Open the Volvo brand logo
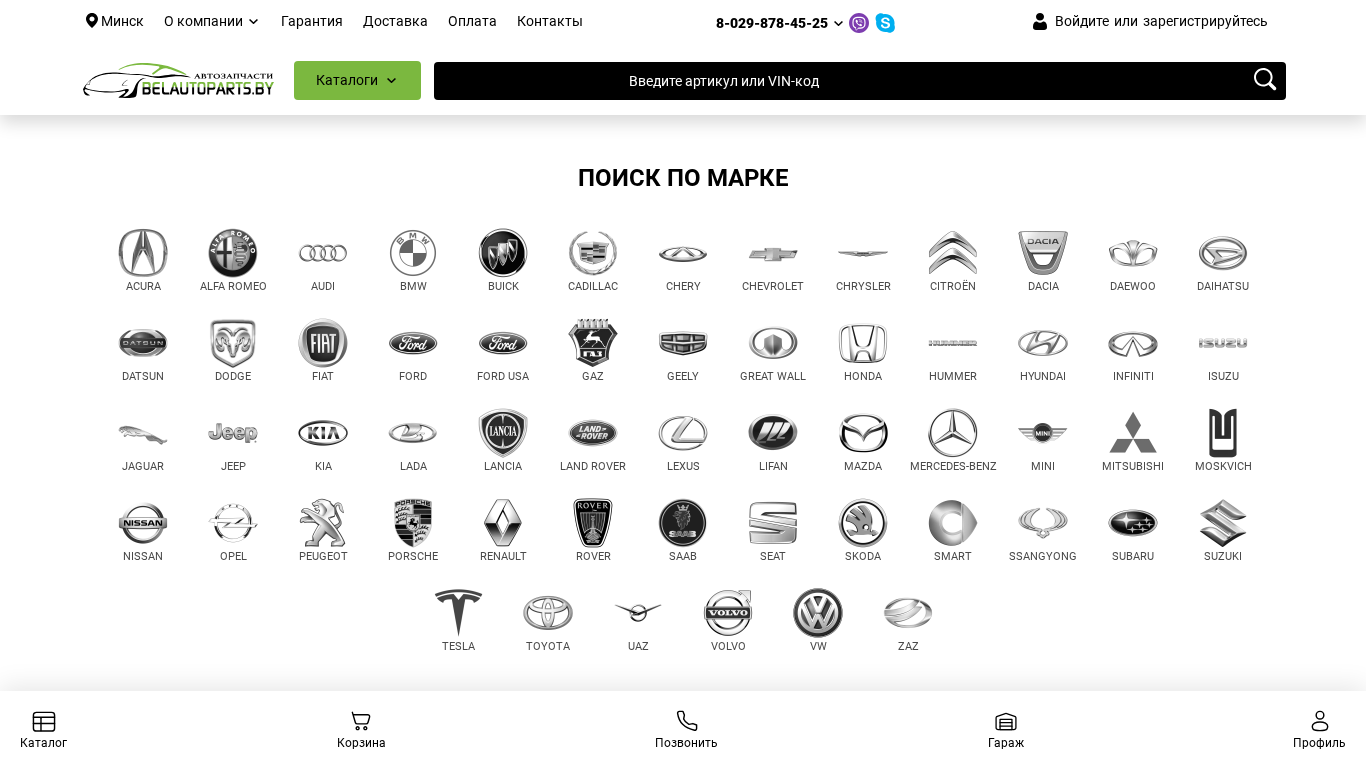 pos(728,613)
